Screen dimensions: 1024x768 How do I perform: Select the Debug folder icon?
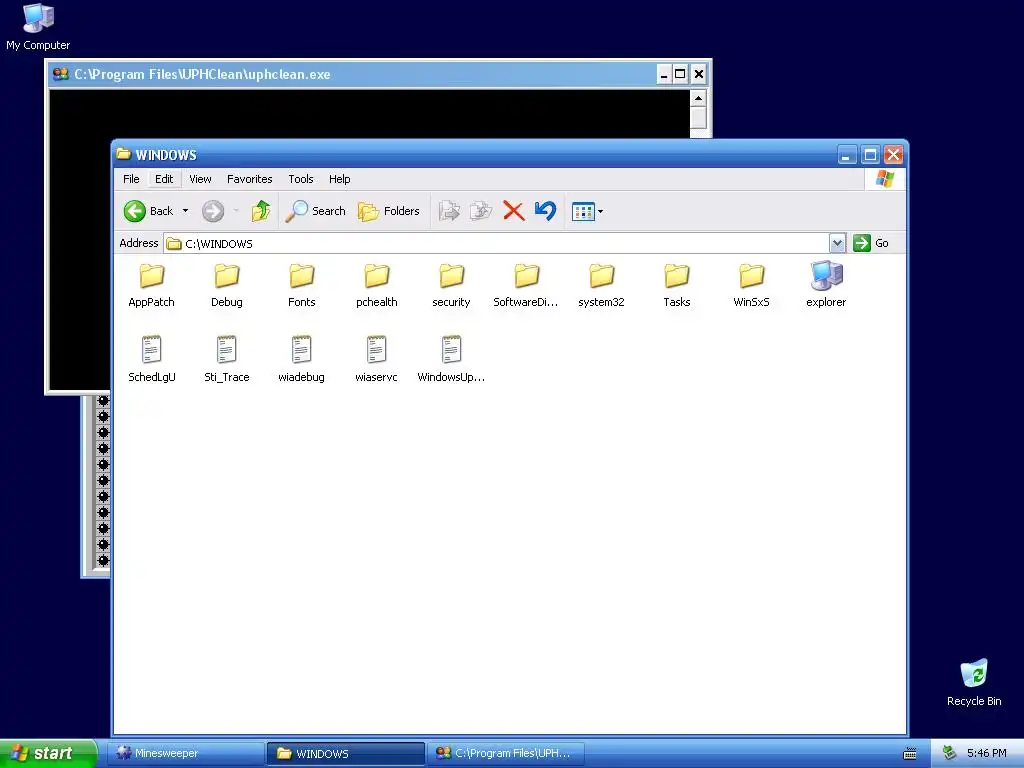coord(227,276)
